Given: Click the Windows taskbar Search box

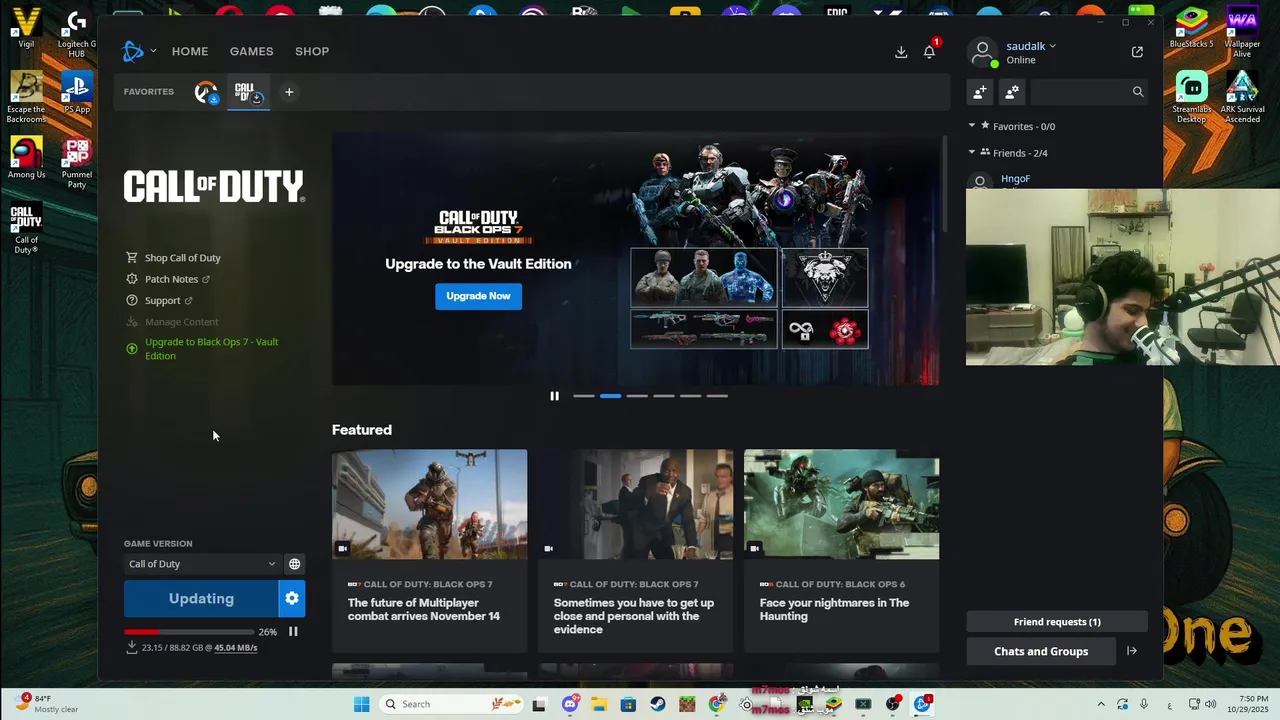Looking at the screenshot, I should [x=452, y=704].
